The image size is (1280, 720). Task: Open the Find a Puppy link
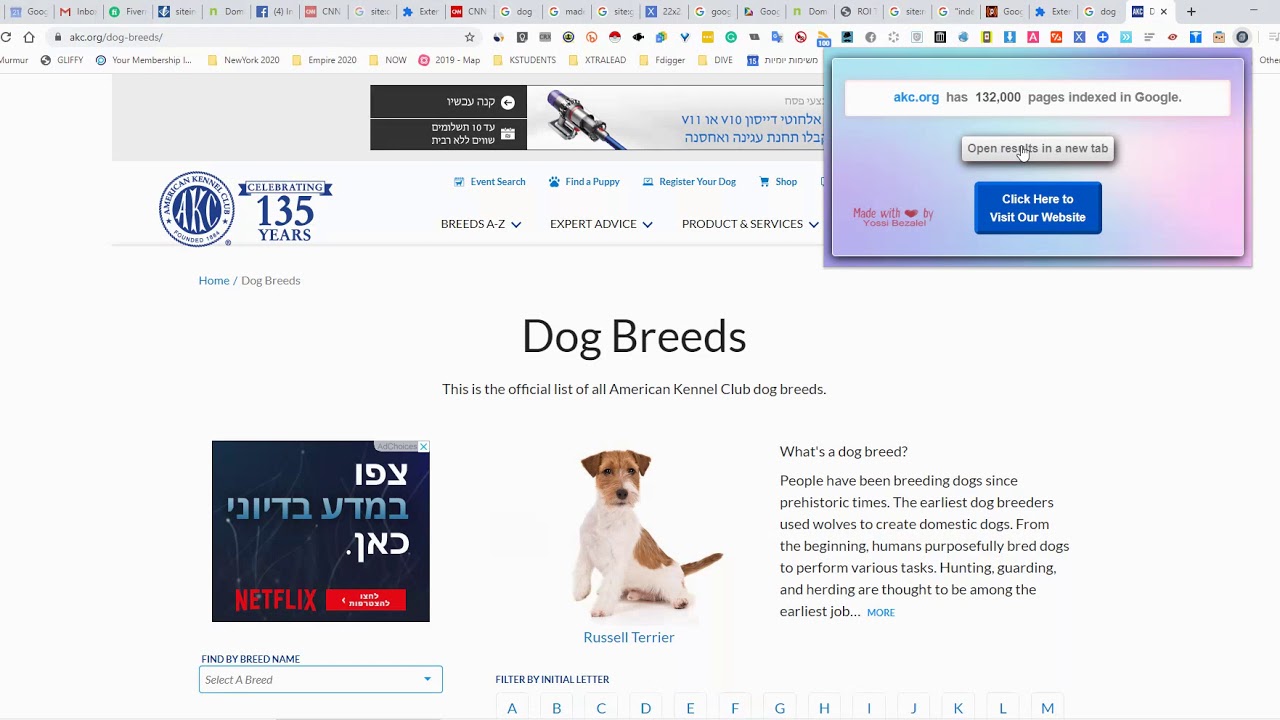click(592, 182)
